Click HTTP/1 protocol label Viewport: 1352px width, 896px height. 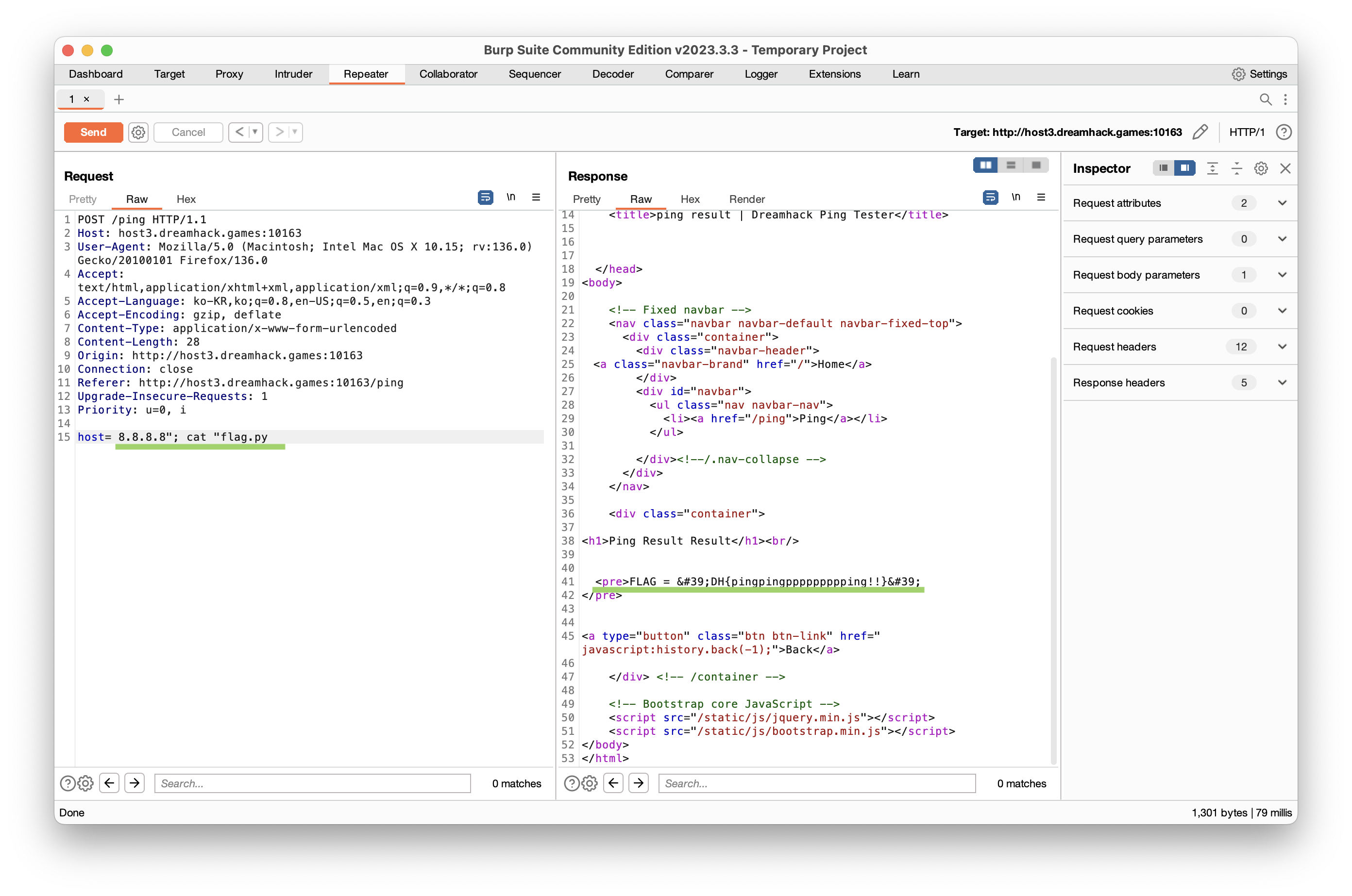(1246, 132)
